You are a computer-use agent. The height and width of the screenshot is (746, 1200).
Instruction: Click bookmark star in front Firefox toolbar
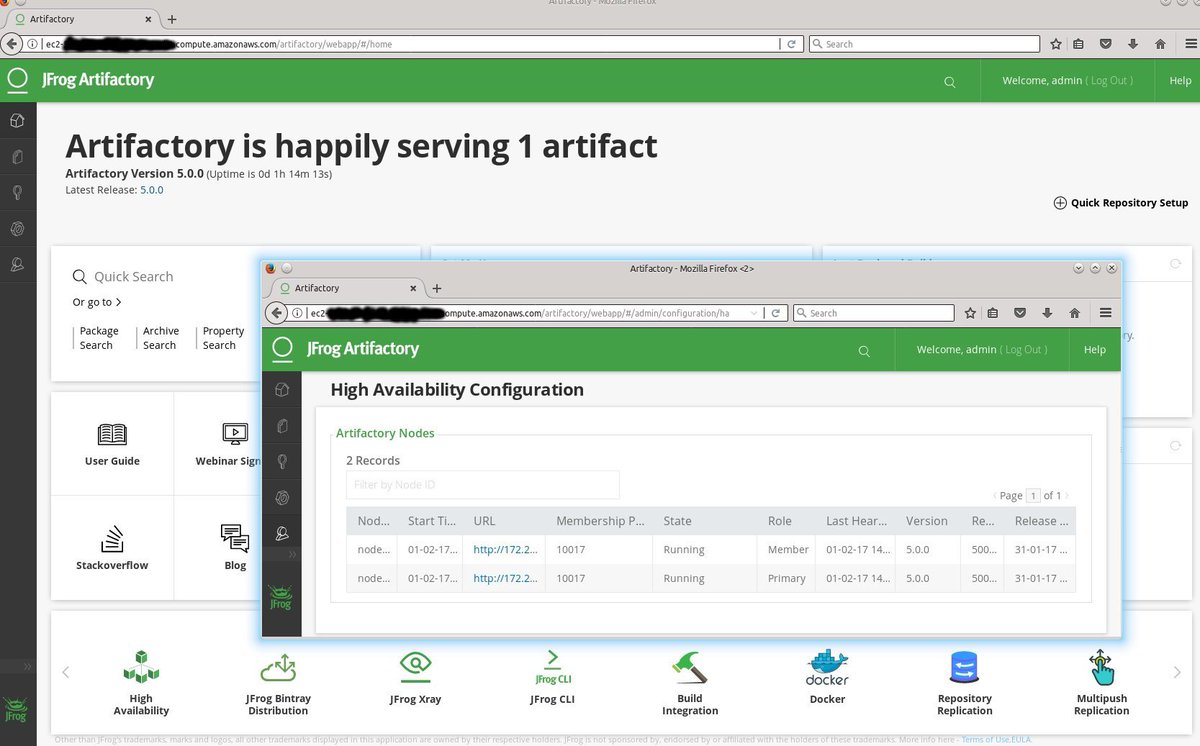[x=970, y=313]
